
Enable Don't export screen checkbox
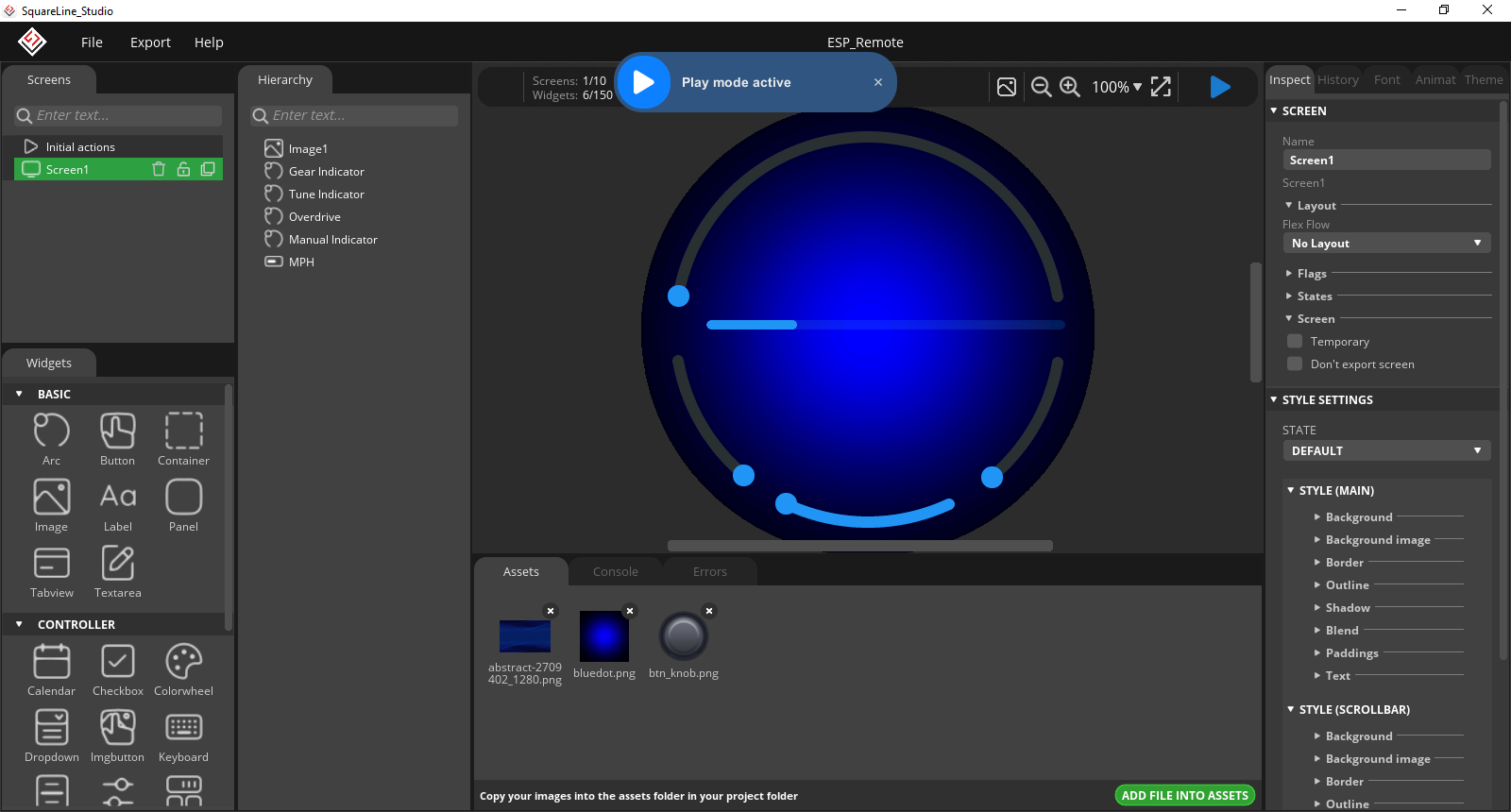coord(1295,364)
